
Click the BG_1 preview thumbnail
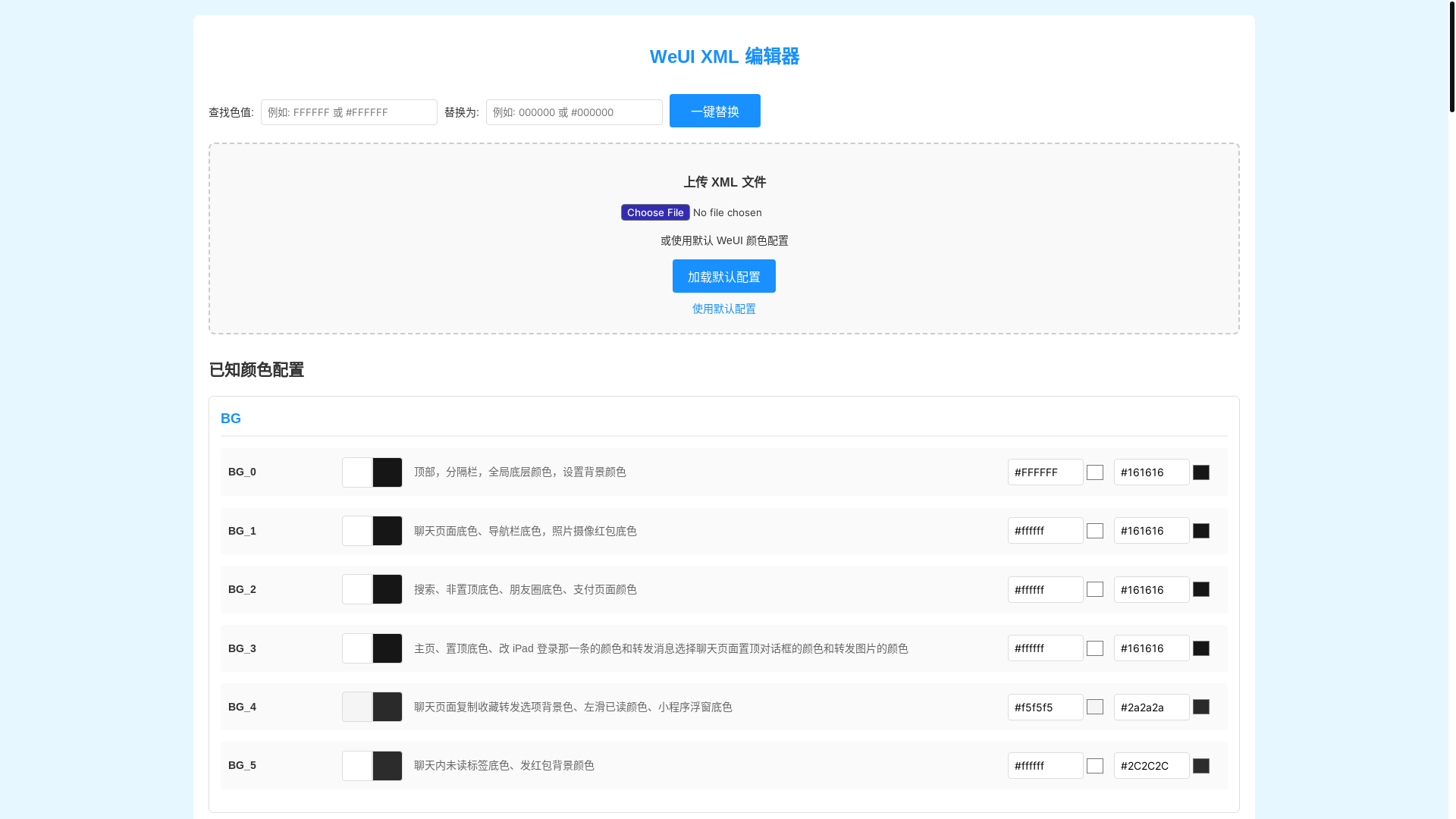[x=372, y=531]
